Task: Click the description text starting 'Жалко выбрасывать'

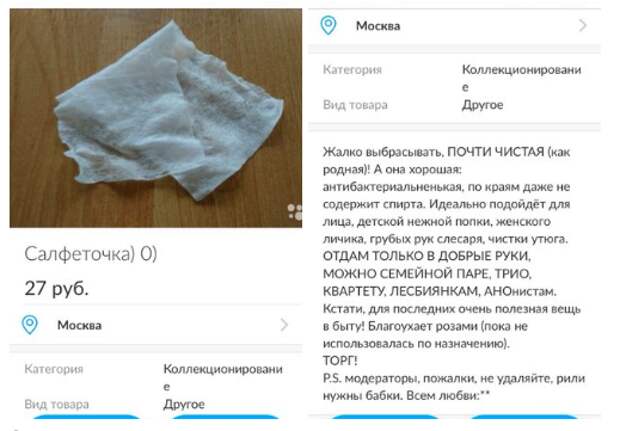Action: [x=454, y=274]
